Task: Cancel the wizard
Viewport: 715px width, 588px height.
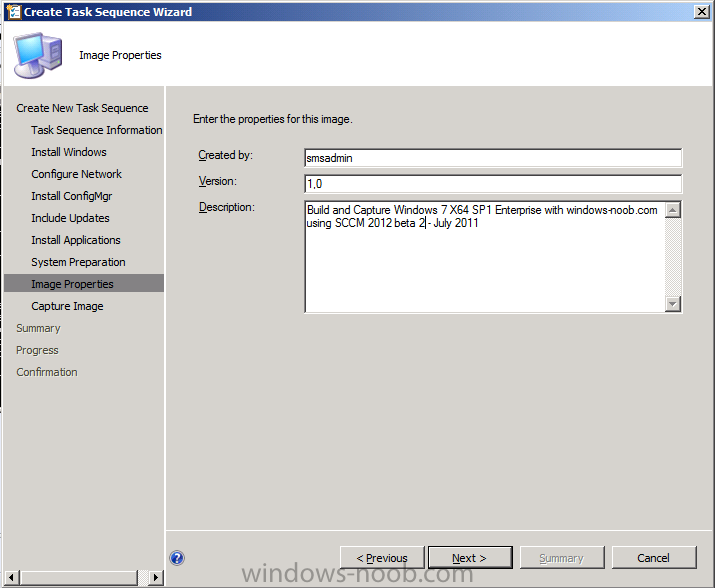Action: coord(654,558)
